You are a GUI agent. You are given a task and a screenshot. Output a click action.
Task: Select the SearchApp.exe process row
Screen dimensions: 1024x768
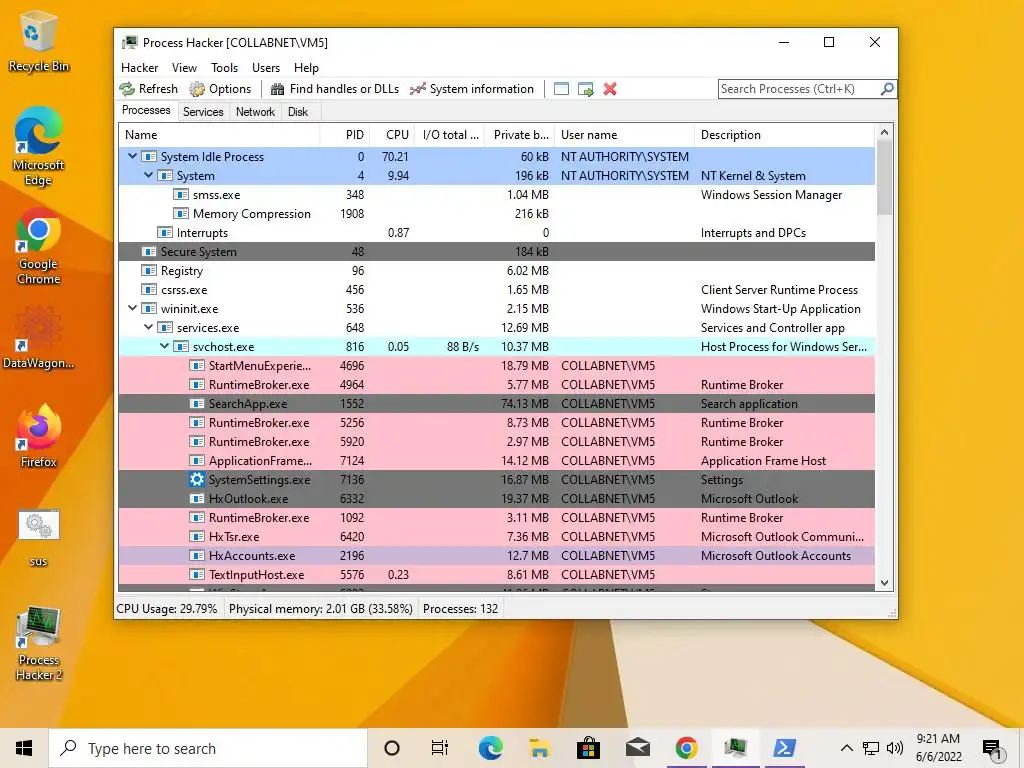pyautogui.click(x=496, y=404)
